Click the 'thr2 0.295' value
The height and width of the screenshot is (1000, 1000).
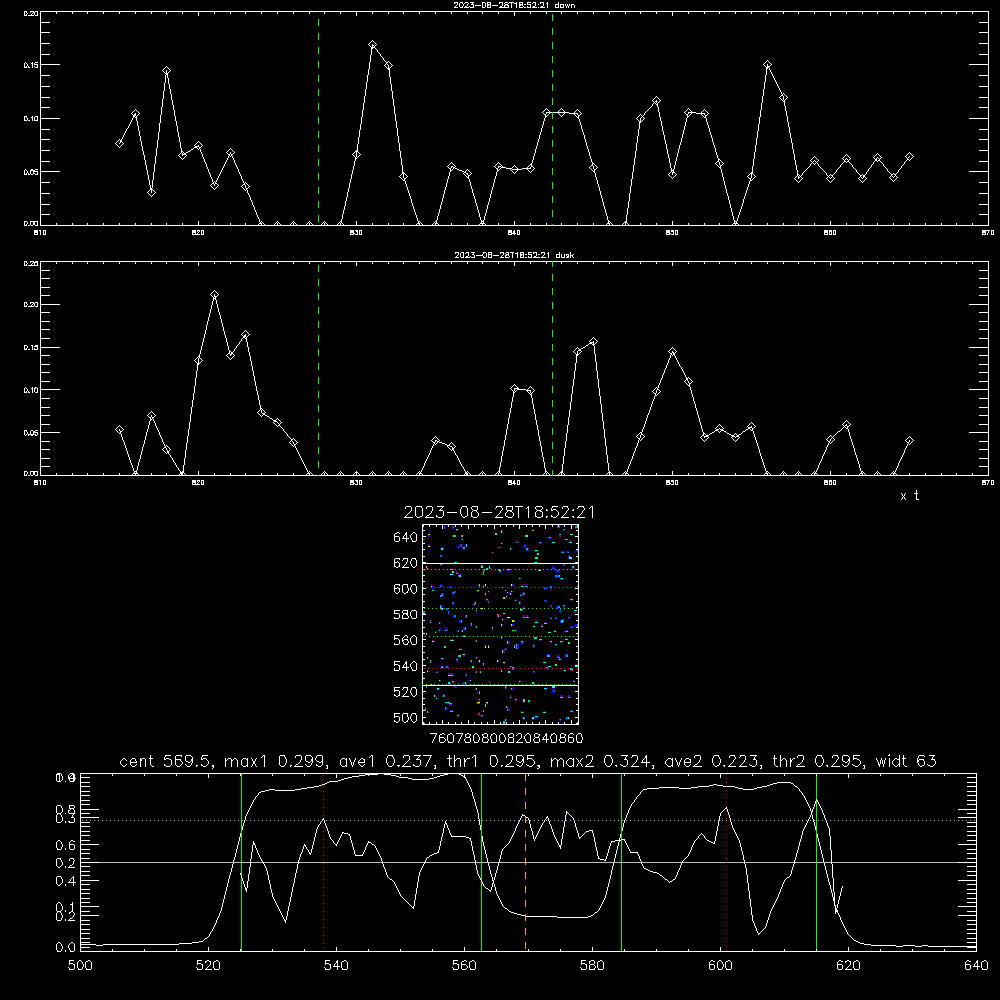click(817, 761)
